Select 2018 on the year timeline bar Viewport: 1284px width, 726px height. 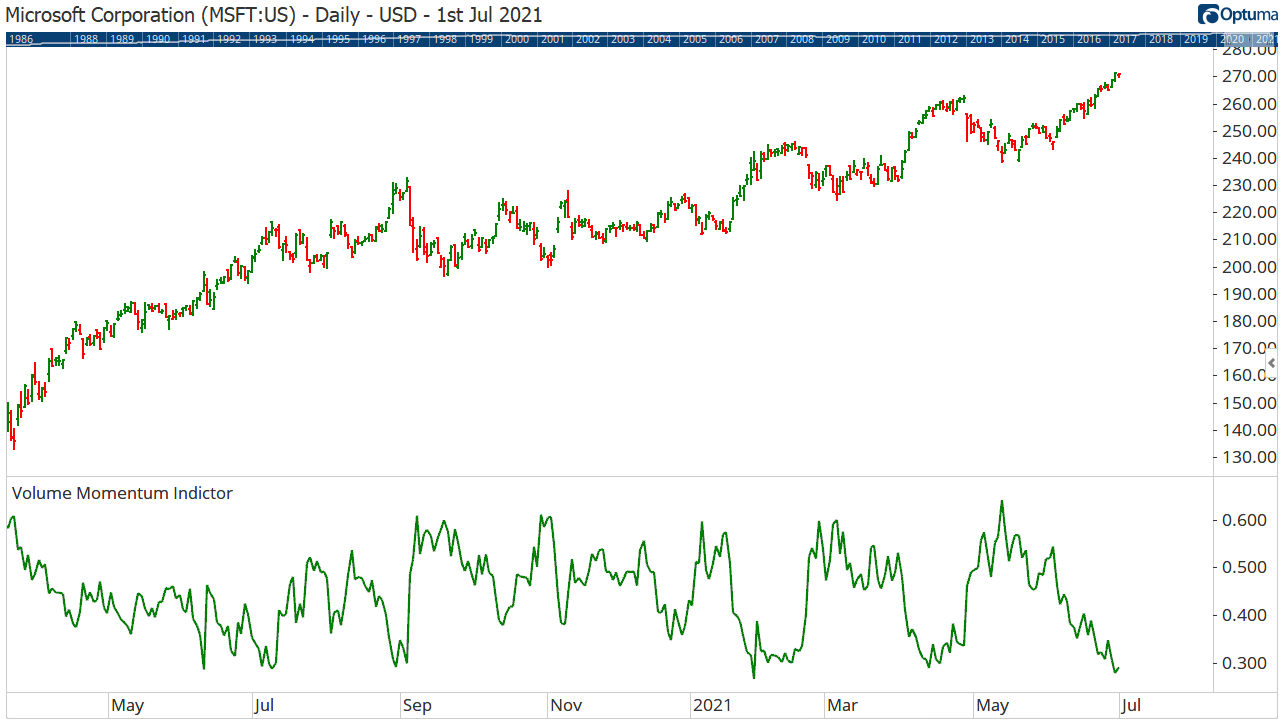(1161, 39)
